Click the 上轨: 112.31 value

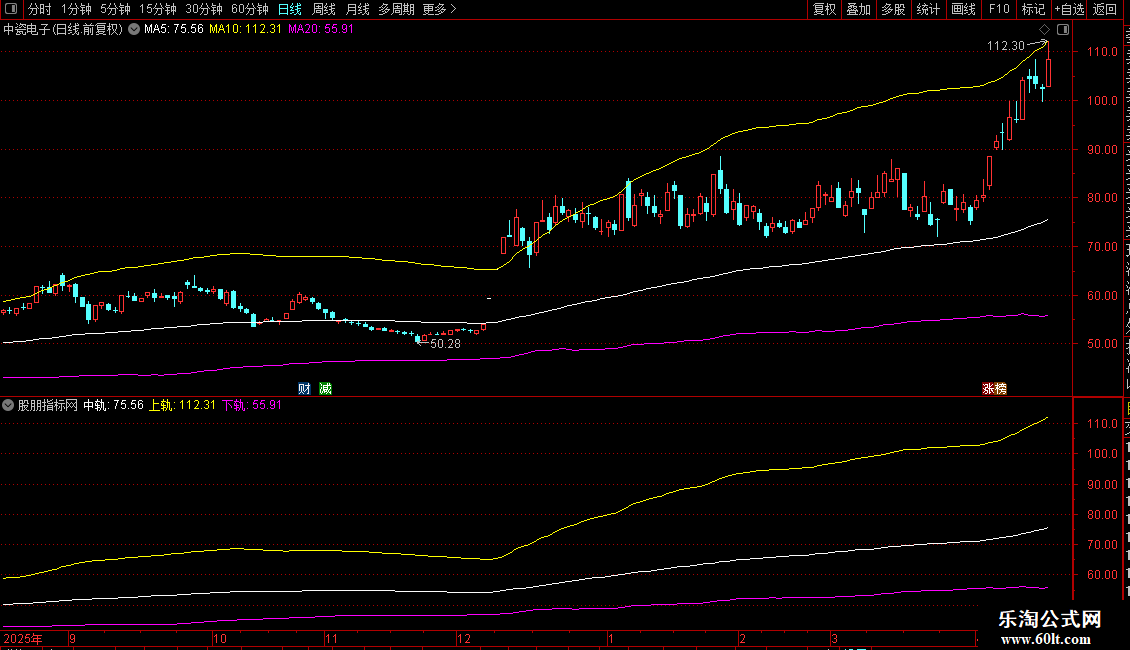182,405
